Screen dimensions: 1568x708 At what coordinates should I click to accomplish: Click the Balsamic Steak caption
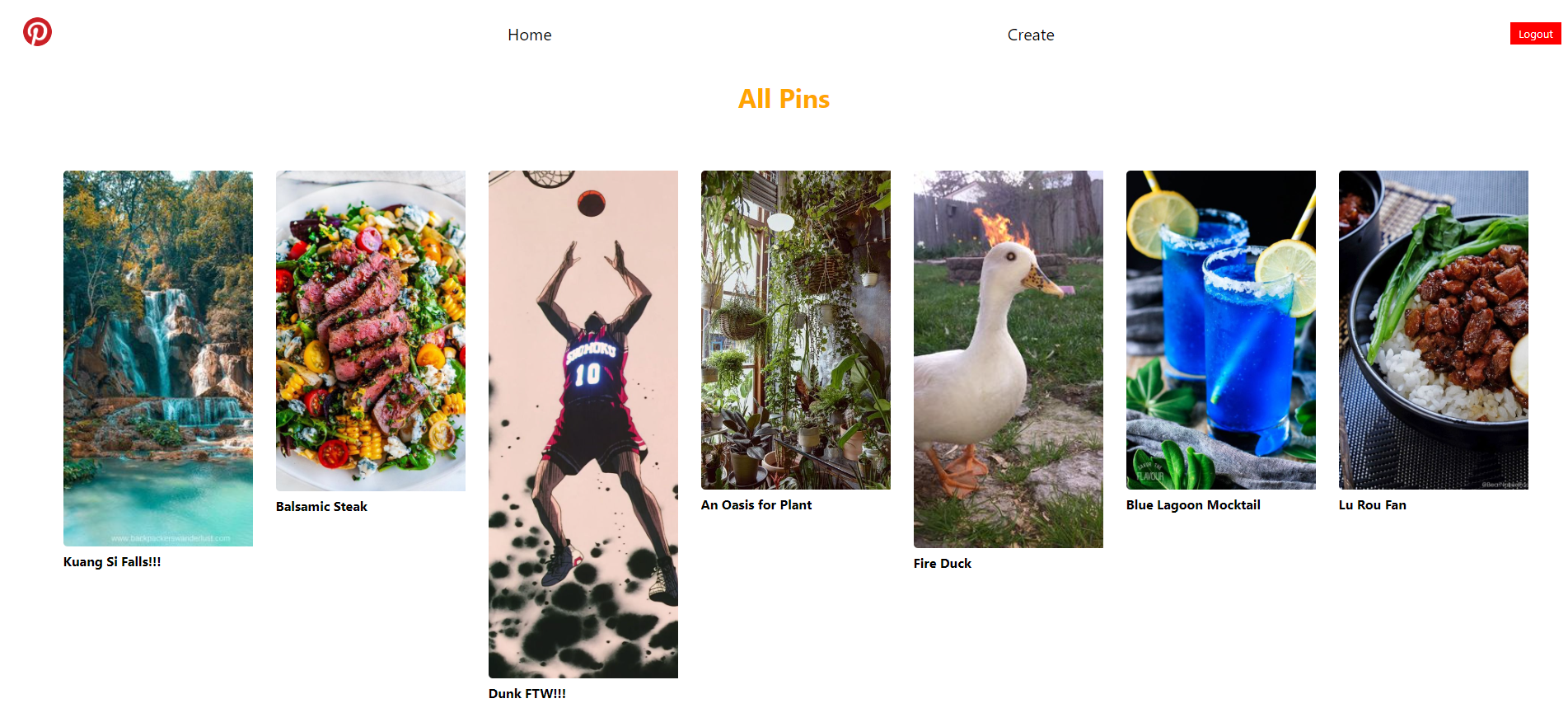pos(321,507)
